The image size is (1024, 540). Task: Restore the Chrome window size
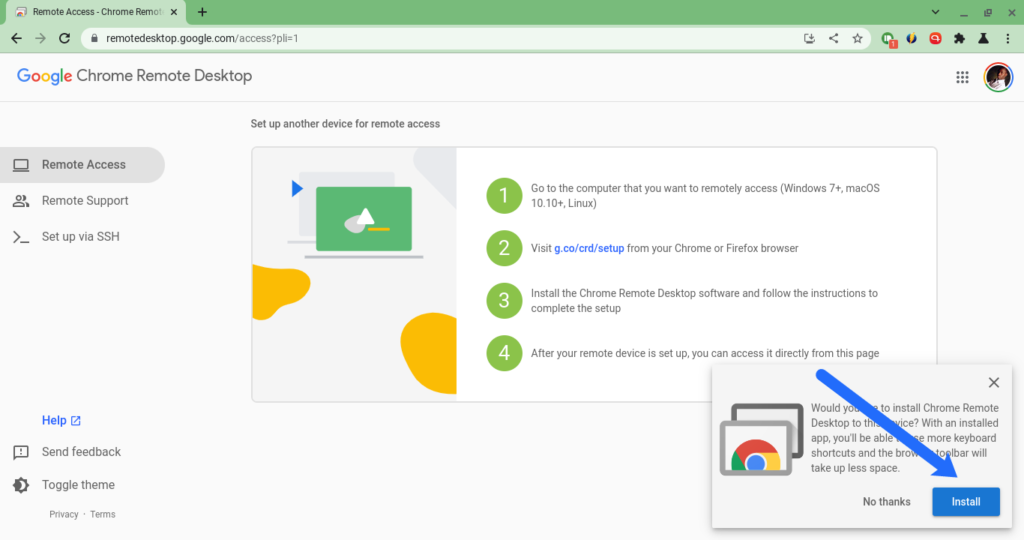[987, 12]
